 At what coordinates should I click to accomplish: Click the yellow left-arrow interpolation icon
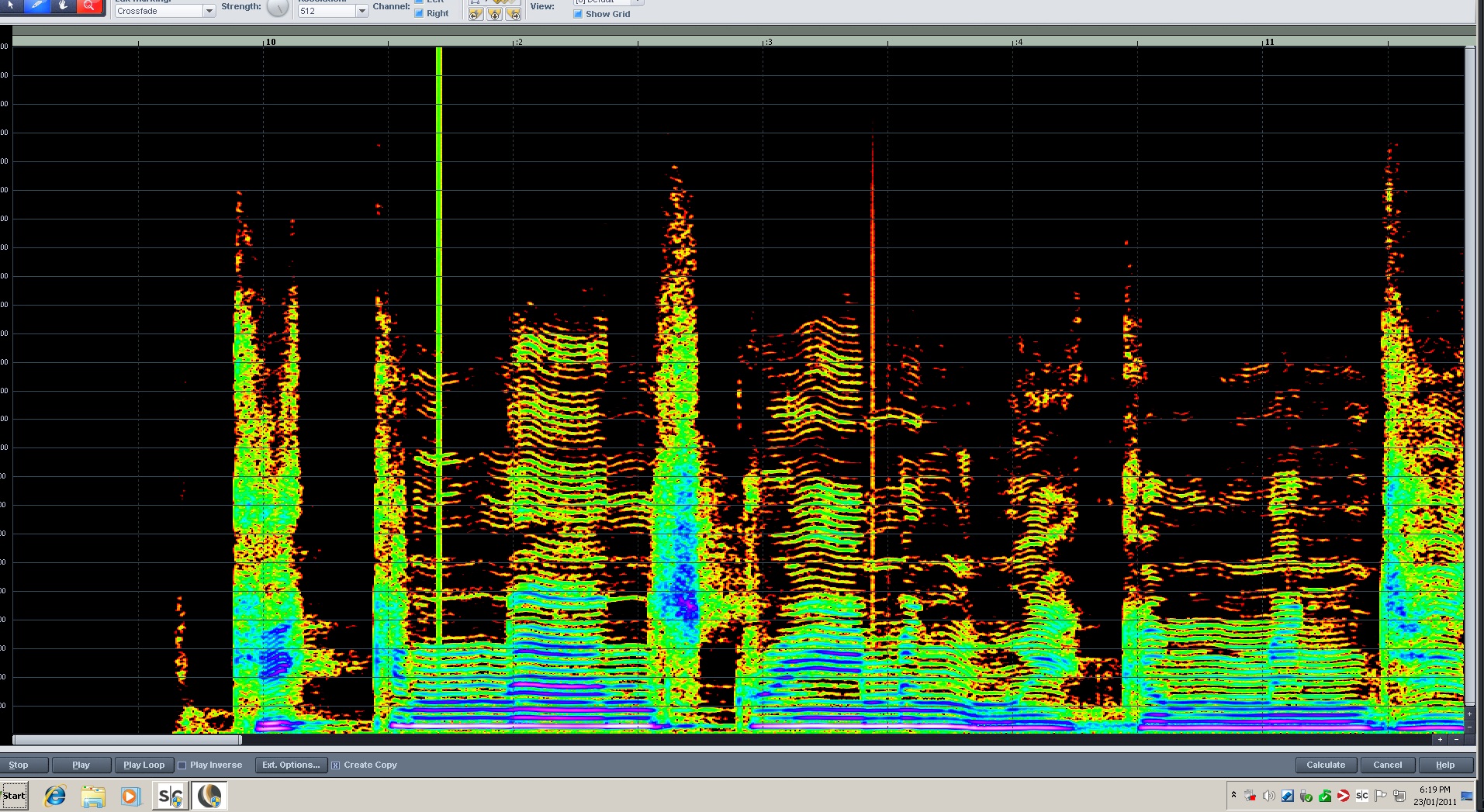coord(474,14)
